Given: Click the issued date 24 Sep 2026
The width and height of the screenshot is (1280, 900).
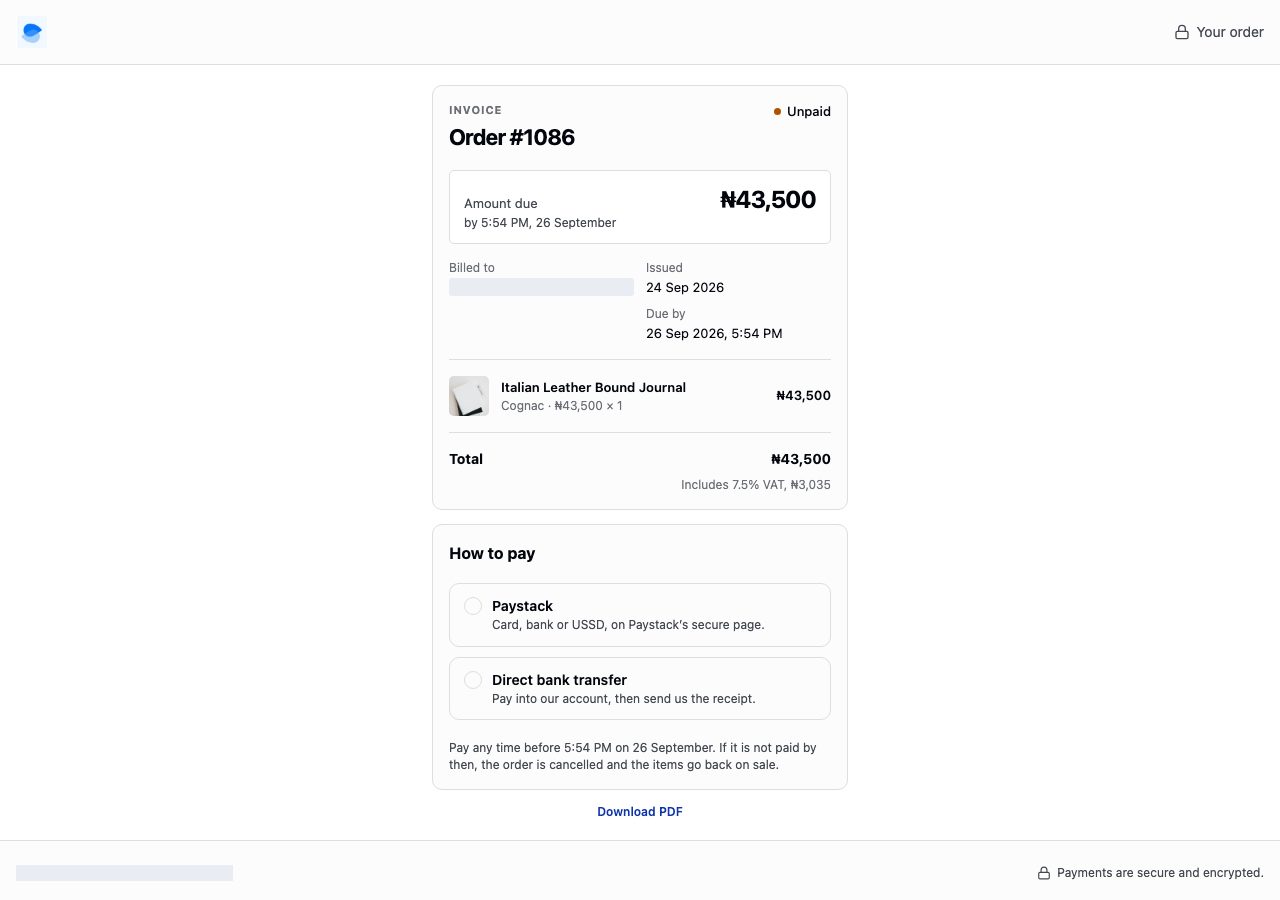Looking at the screenshot, I should (x=685, y=287).
